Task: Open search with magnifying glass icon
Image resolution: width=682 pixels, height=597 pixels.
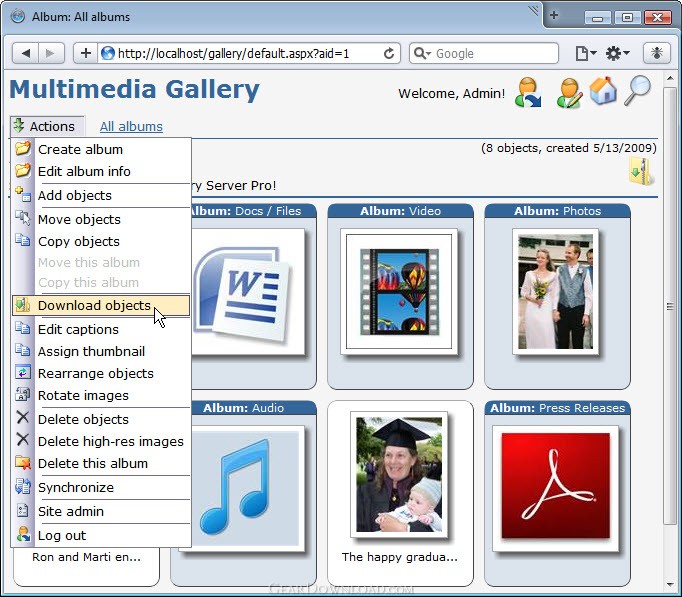Action: [x=637, y=90]
